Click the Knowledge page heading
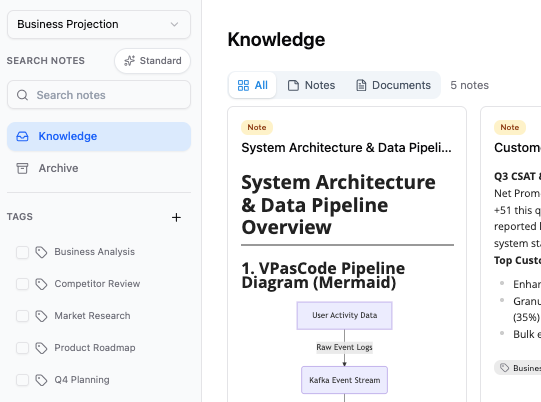Screen dimensions: 541x402 coord(276,40)
